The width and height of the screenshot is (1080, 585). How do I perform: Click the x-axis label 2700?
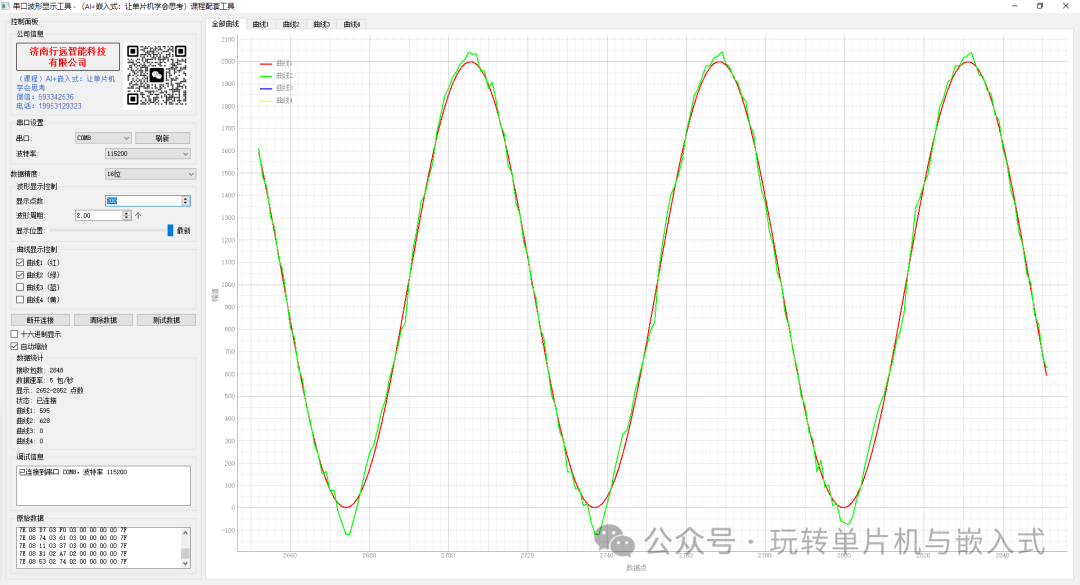[448, 555]
